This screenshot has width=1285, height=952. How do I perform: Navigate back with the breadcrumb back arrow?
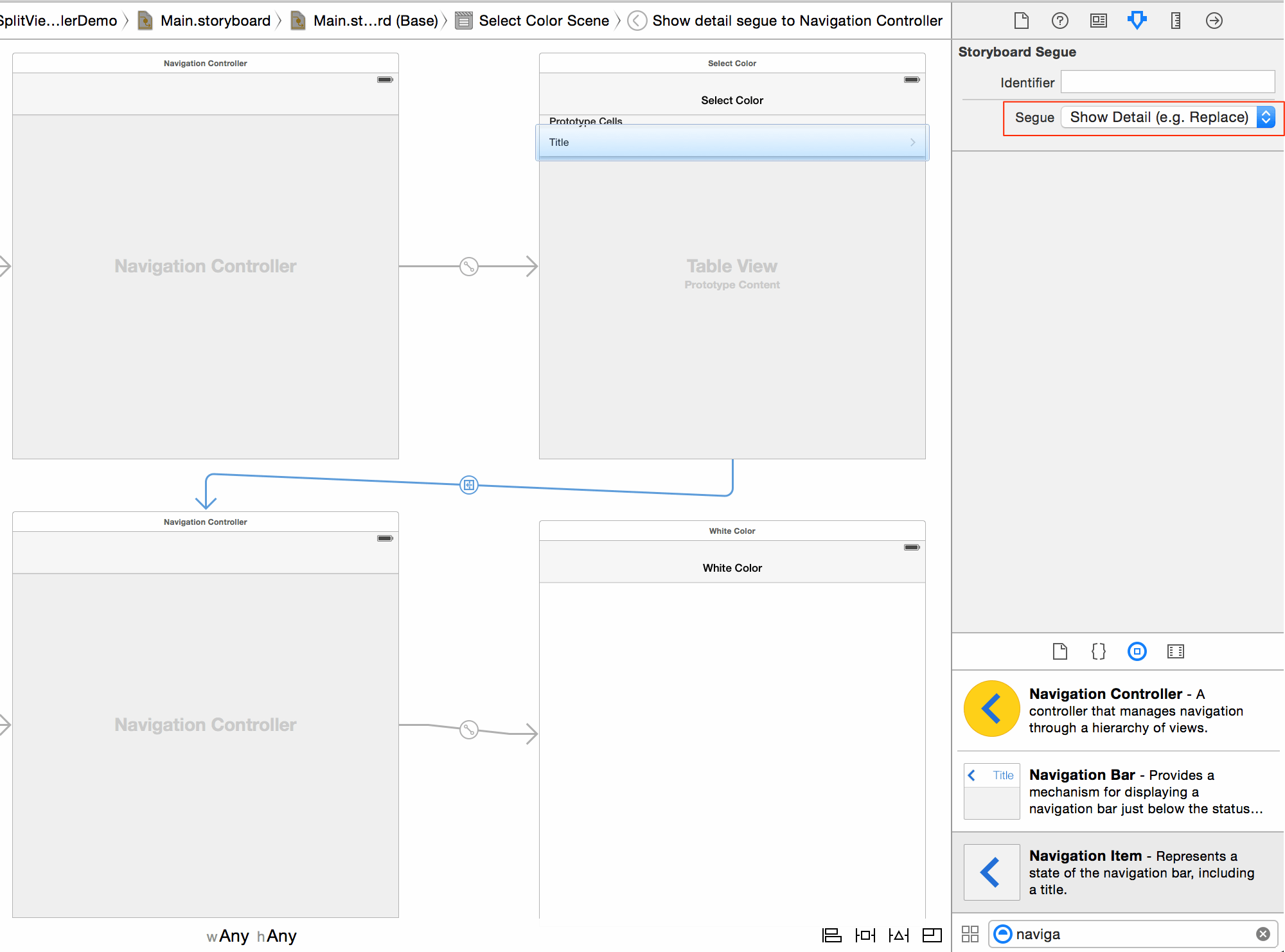click(x=637, y=20)
